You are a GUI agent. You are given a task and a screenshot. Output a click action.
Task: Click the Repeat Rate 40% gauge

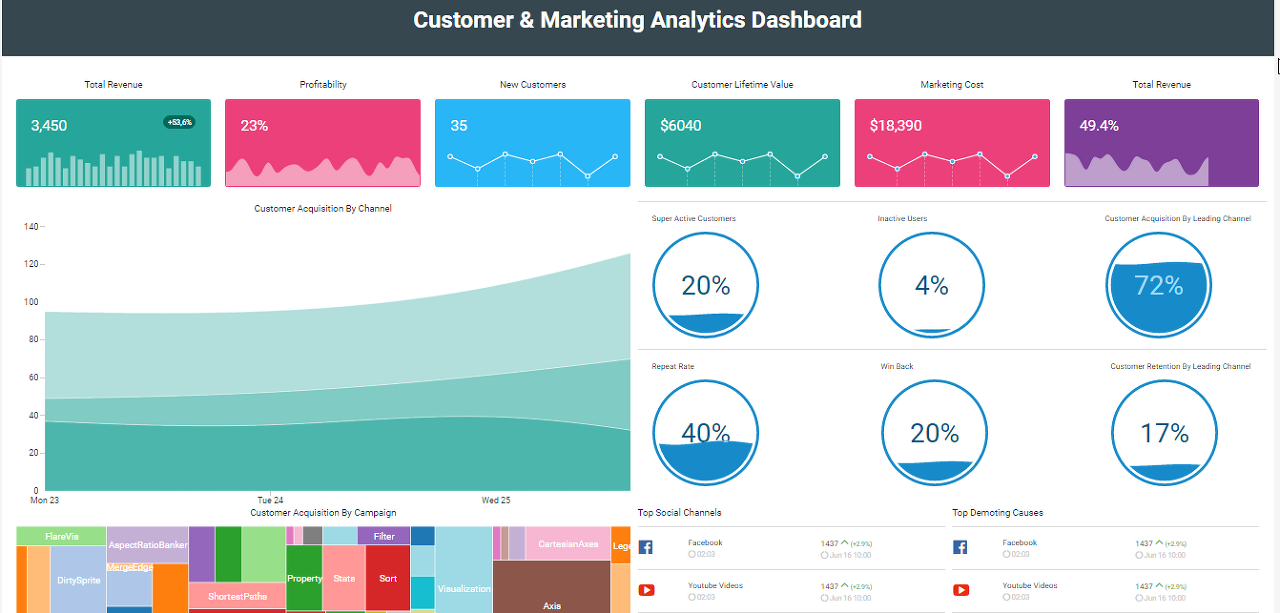706,433
